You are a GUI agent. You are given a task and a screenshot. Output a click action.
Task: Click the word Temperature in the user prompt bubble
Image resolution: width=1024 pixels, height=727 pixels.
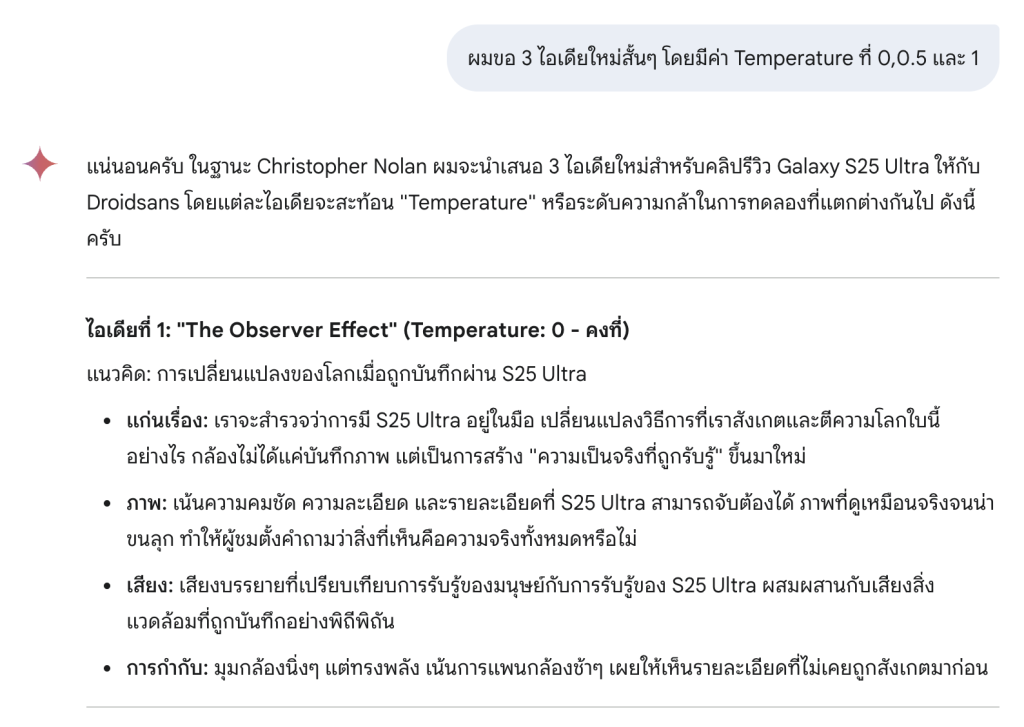[793, 58]
